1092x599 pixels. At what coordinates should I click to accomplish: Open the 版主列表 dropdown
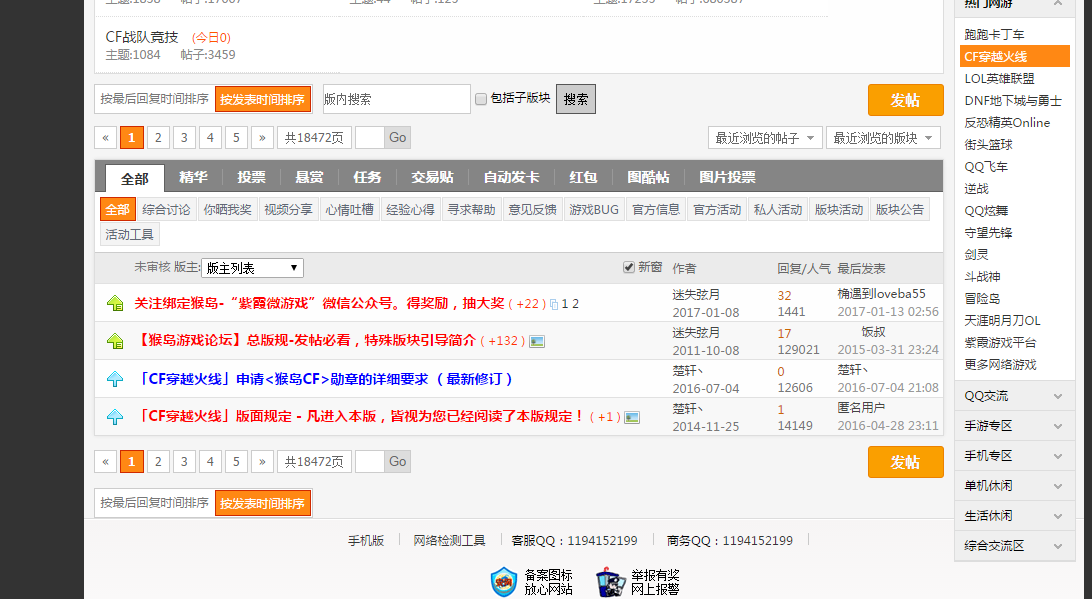click(x=252, y=268)
